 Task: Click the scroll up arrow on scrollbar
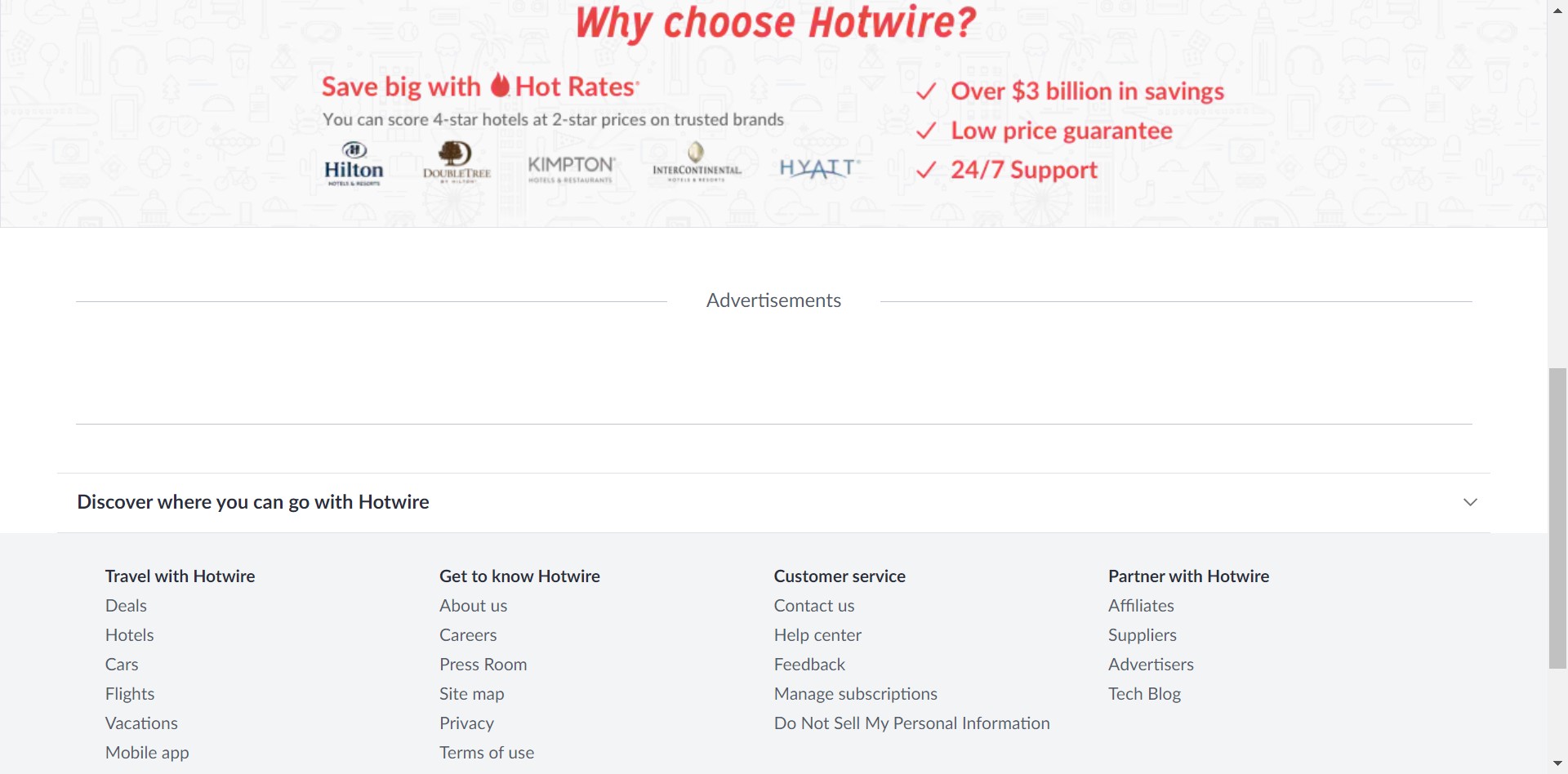(1557, 9)
